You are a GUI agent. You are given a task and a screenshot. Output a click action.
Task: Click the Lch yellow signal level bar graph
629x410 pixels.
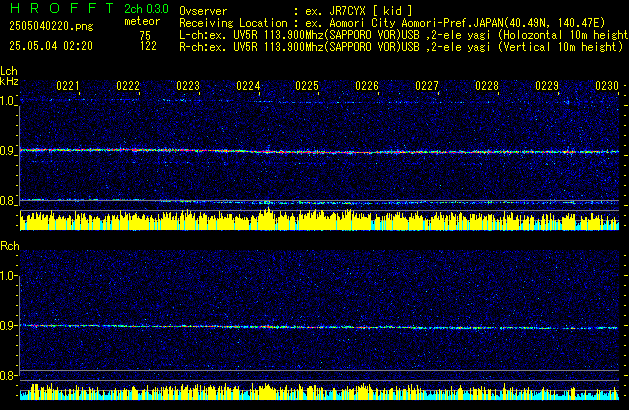(x=319, y=220)
